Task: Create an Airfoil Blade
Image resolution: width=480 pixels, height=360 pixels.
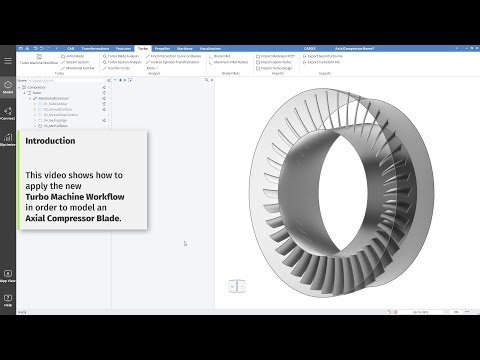Action: (72, 56)
